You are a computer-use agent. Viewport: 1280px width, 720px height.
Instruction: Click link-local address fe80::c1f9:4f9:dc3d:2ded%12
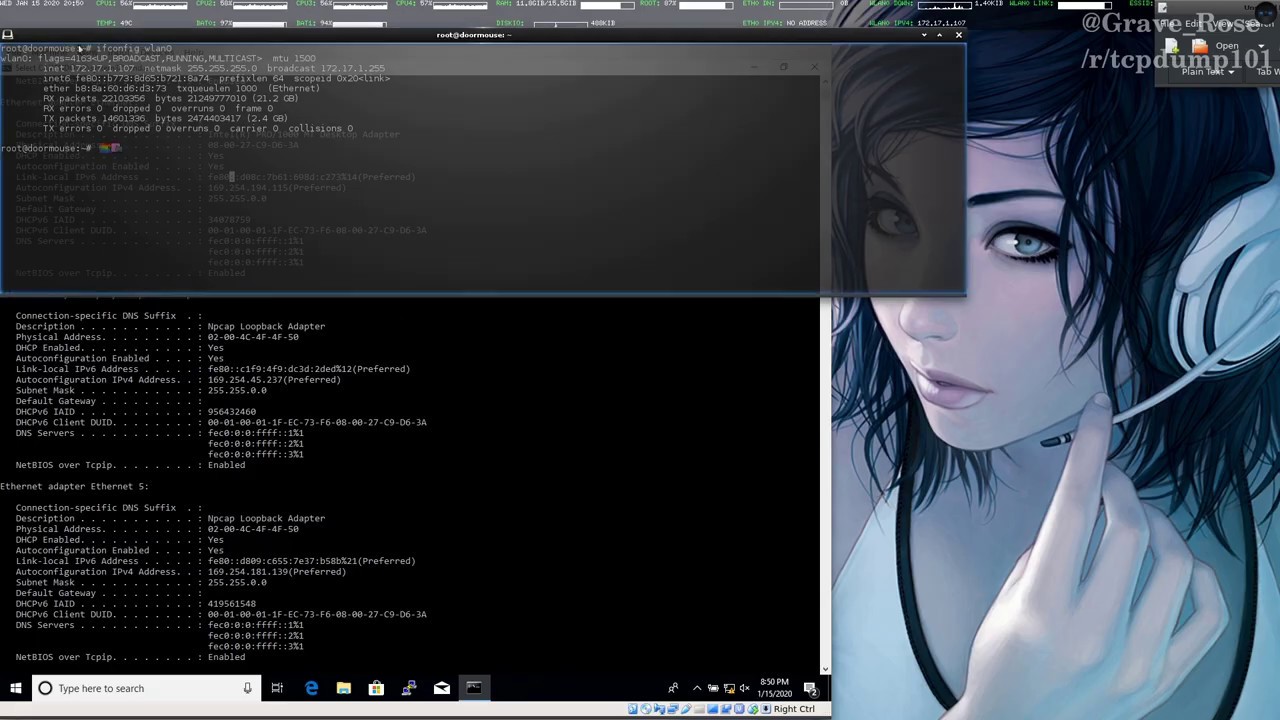(x=308, y=369)
